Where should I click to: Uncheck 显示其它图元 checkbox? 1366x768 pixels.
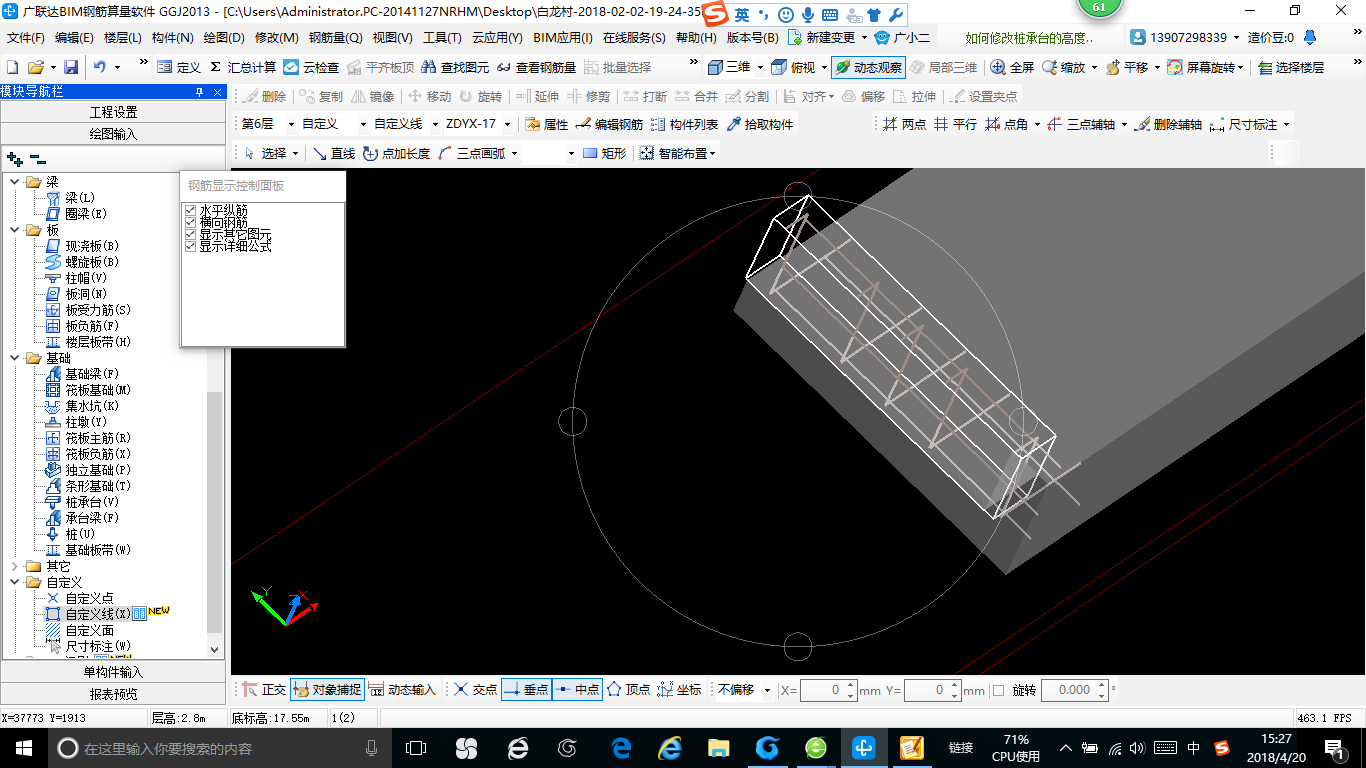[190, 234]
